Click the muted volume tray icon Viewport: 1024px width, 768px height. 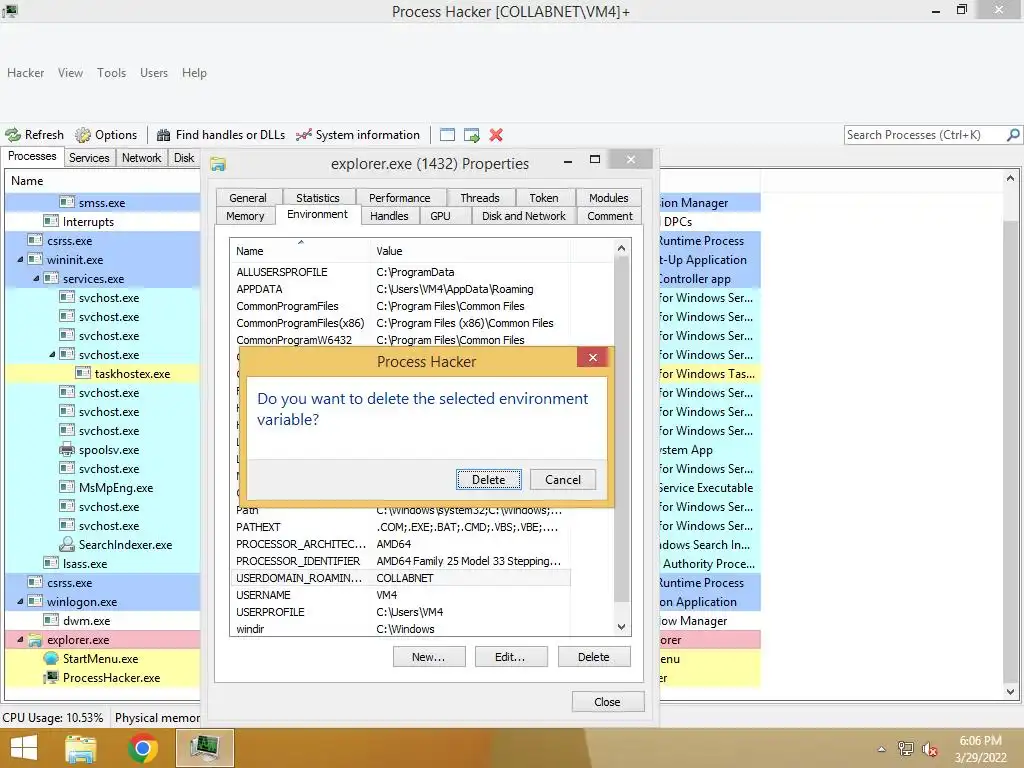tap(930, 749)
